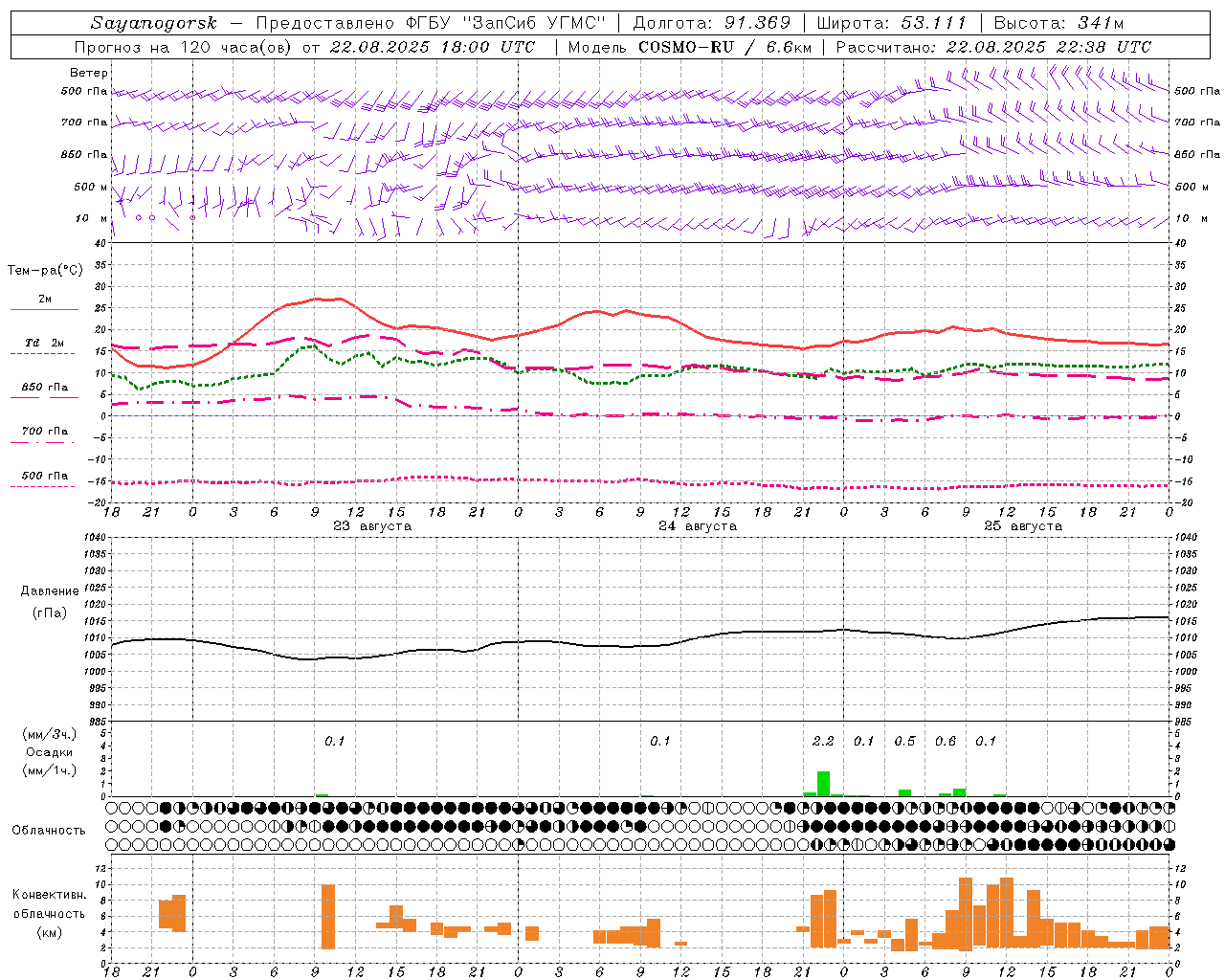Select the "Высота: 341м" elevation text
Screen dimensions: 1225x980
click(1058, 23)
